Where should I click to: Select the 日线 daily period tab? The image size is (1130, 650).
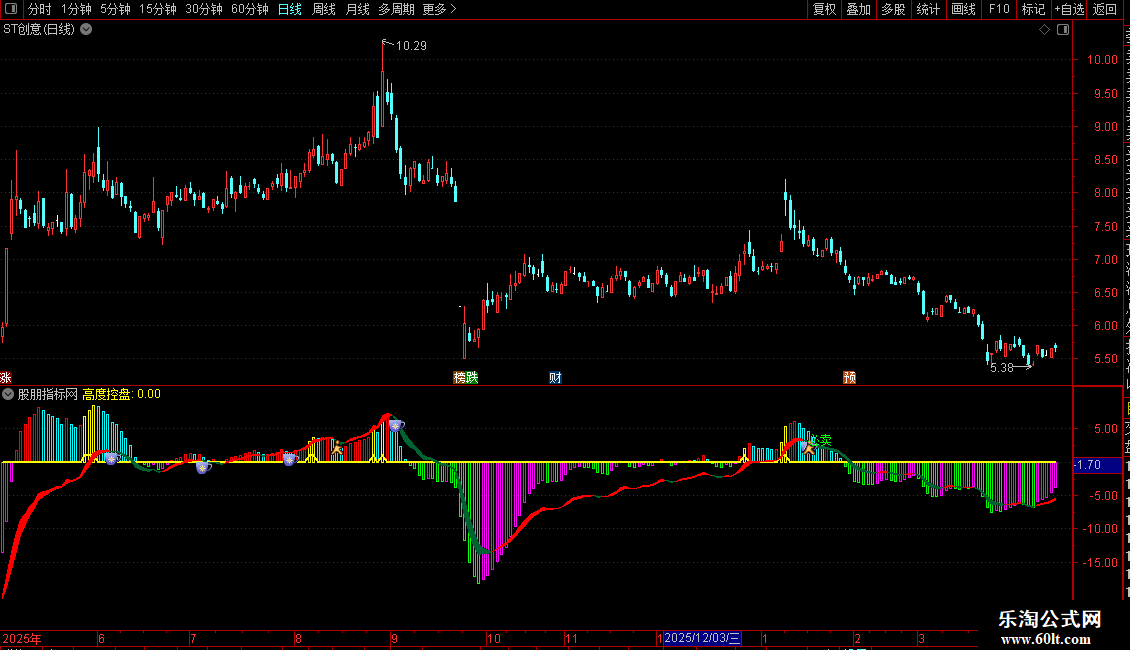point(290,9)
